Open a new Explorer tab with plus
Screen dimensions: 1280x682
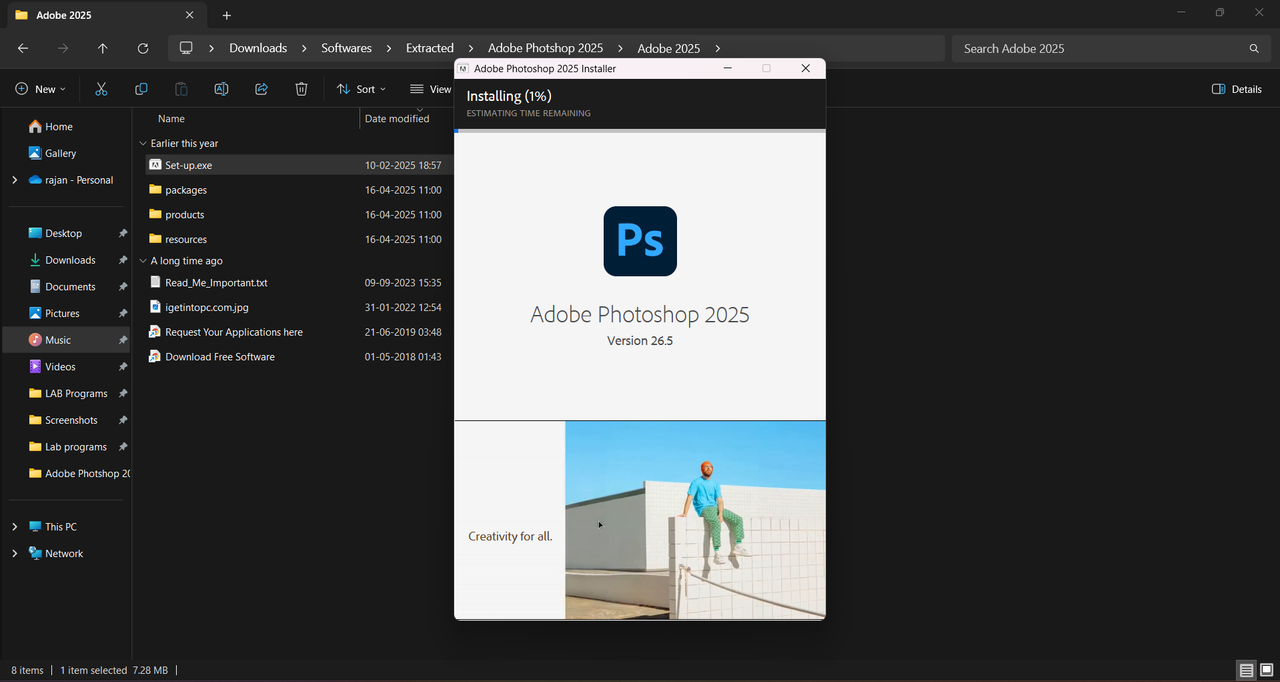tap(227, 15)
